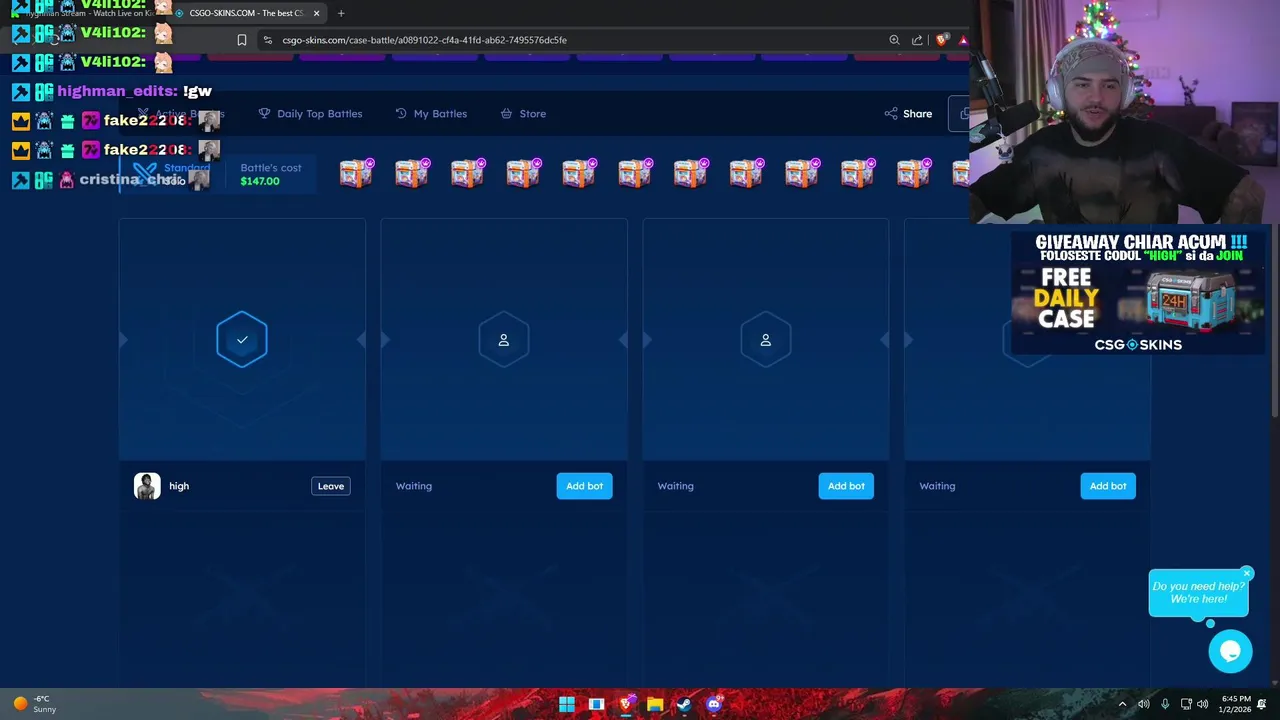Leave the battle as player high
This screenshot has width=1280, height=720.
tap(331, 486)
